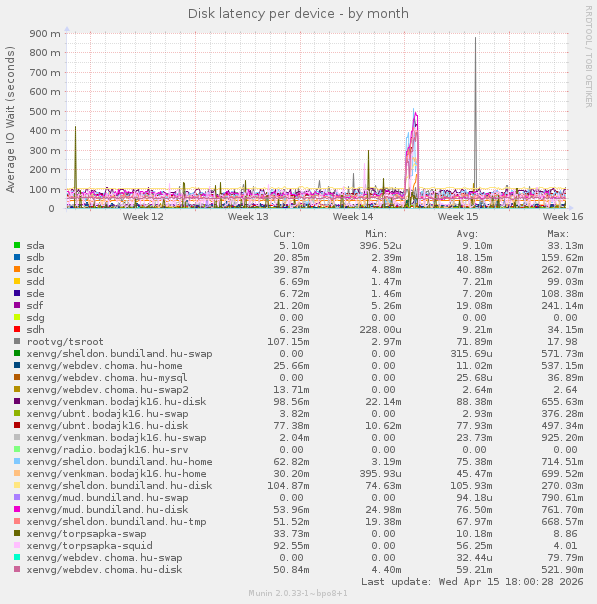Click the 'rootvg/tsroot' legend label

pyautogui.click(x=65, y=342)
